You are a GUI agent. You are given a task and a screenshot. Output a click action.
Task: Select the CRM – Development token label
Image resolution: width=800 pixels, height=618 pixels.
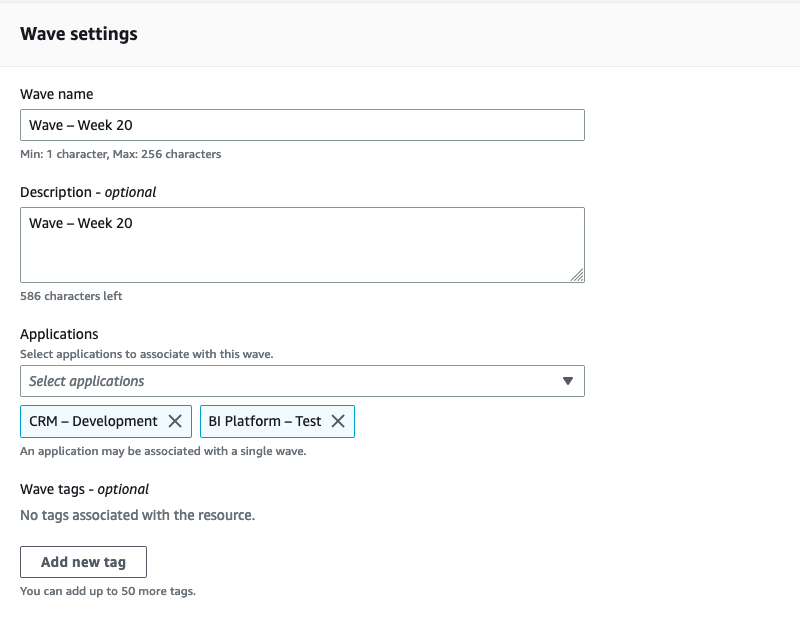click(x=93, y=421)
